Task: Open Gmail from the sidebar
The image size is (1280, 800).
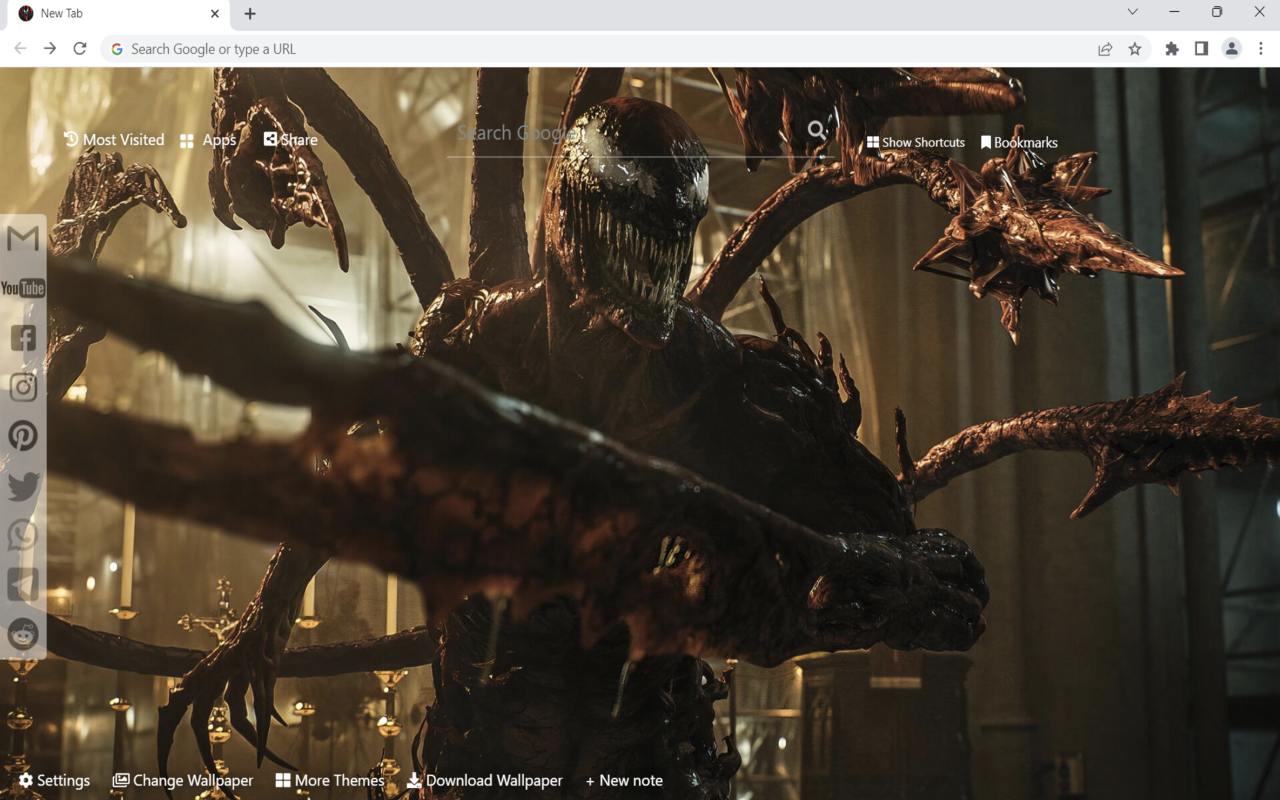Action: point(23,239)
